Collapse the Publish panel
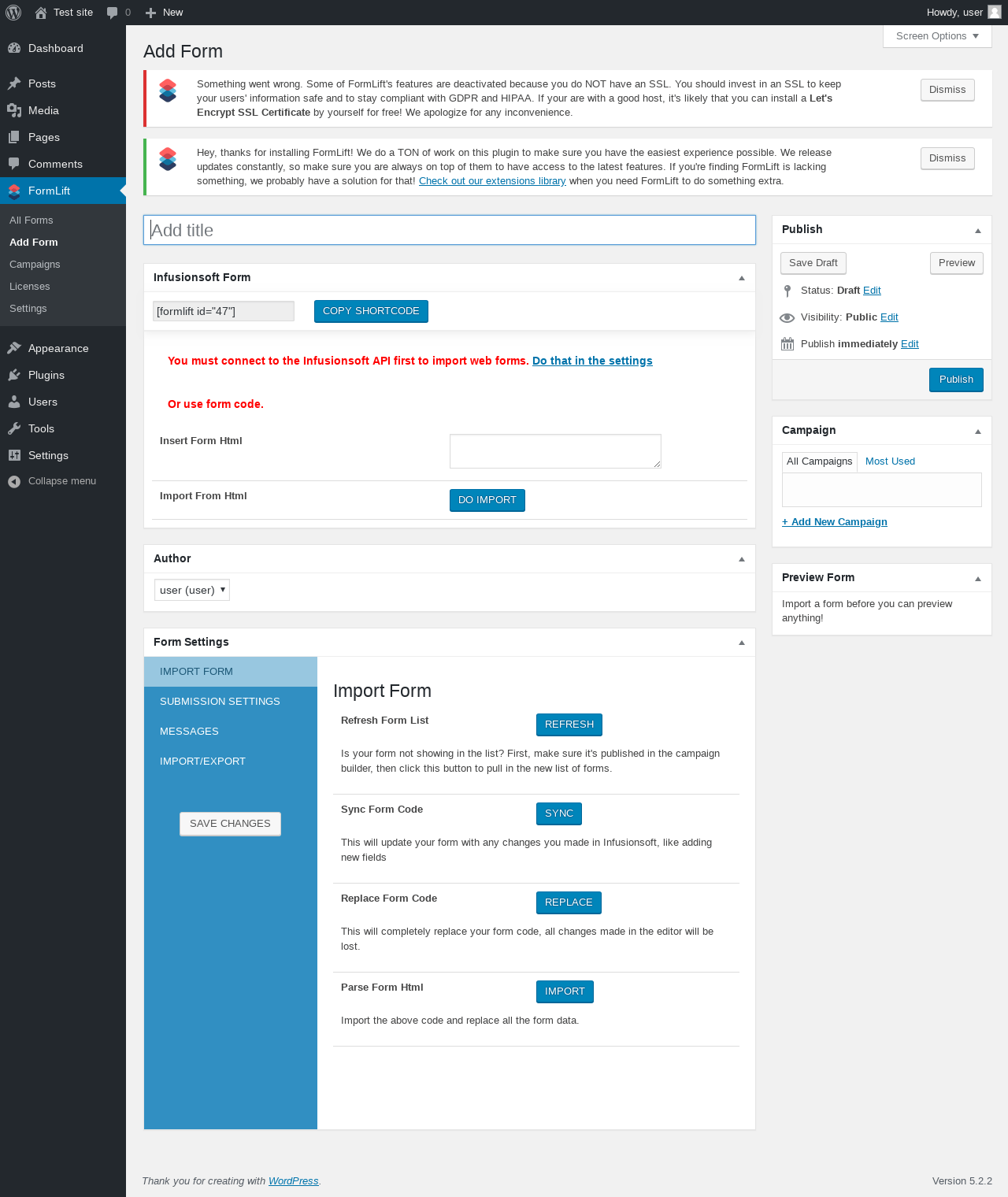Viewport: 1008px width, 1197px height. (978, 231)
